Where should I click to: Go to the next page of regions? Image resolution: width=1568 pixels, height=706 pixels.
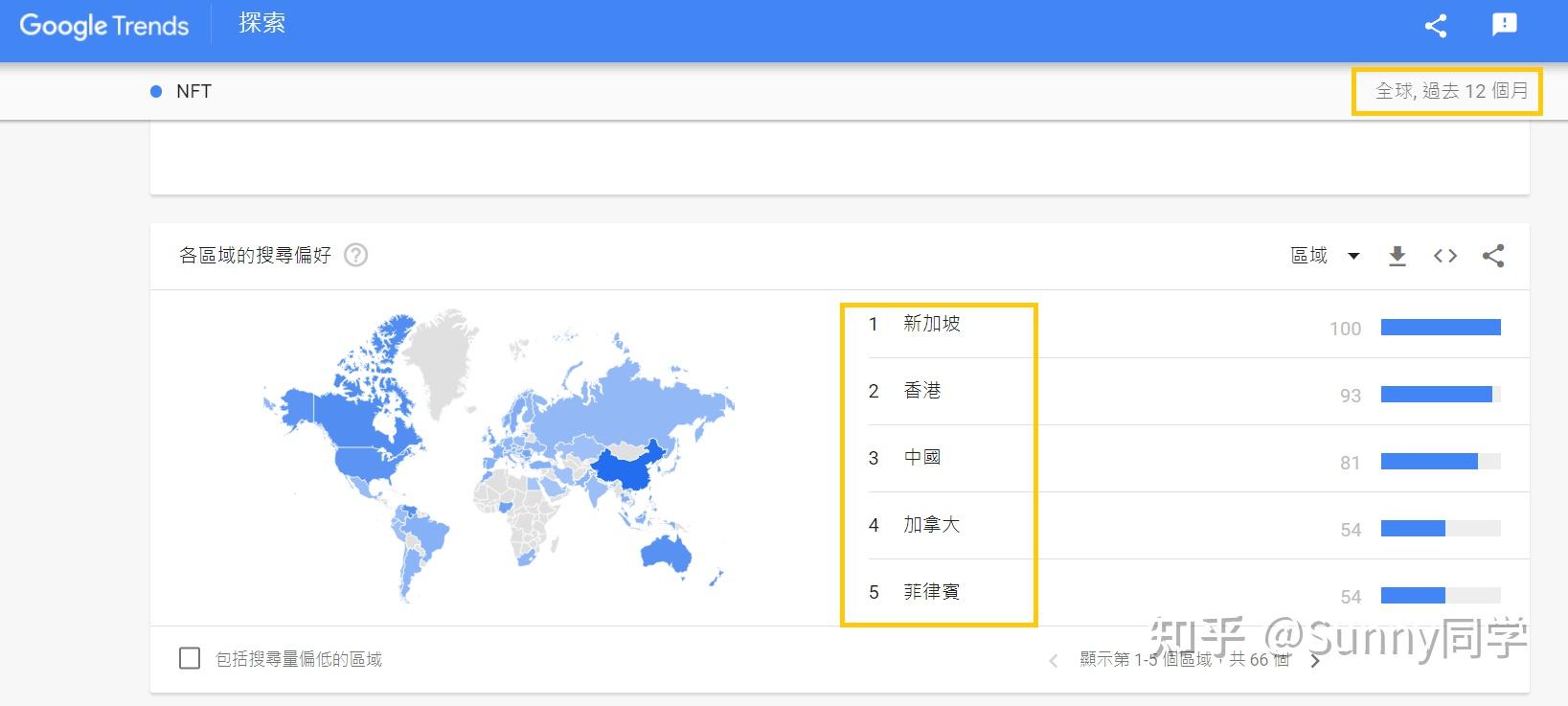(x=1316, y=660)
